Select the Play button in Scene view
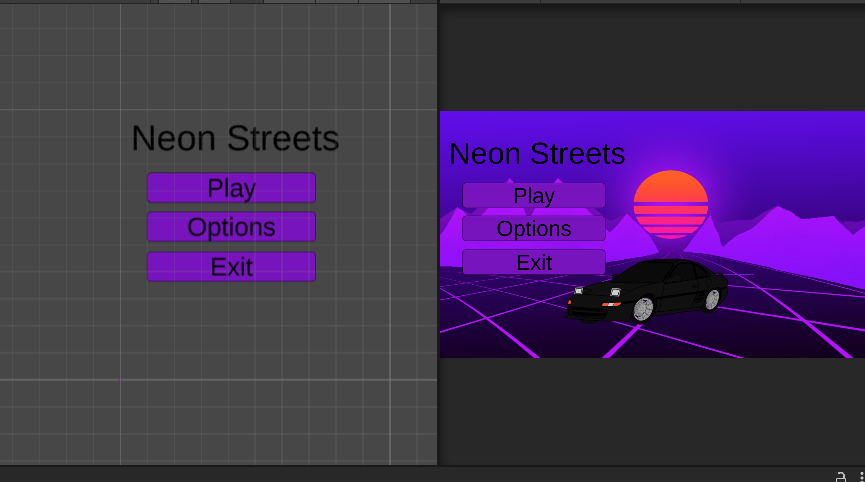865x482 pixels. (231, 188)
